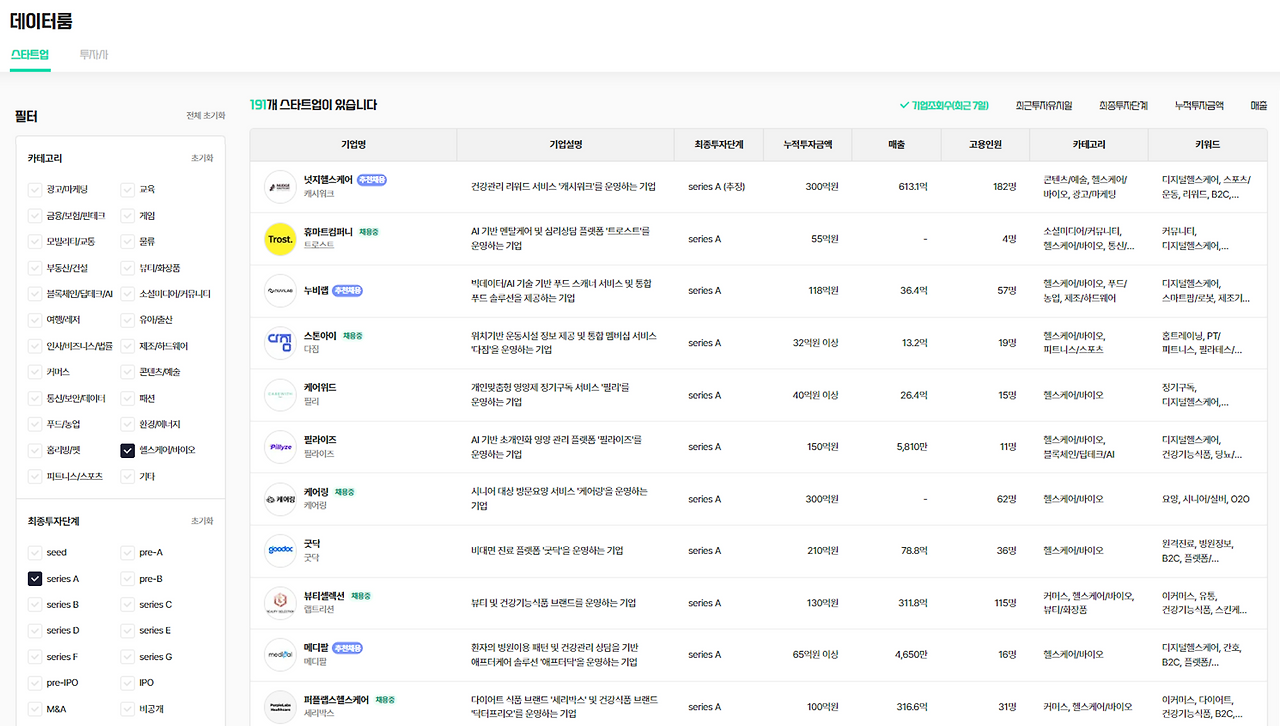Select the 케어위드 company logo

coord(280,395)
